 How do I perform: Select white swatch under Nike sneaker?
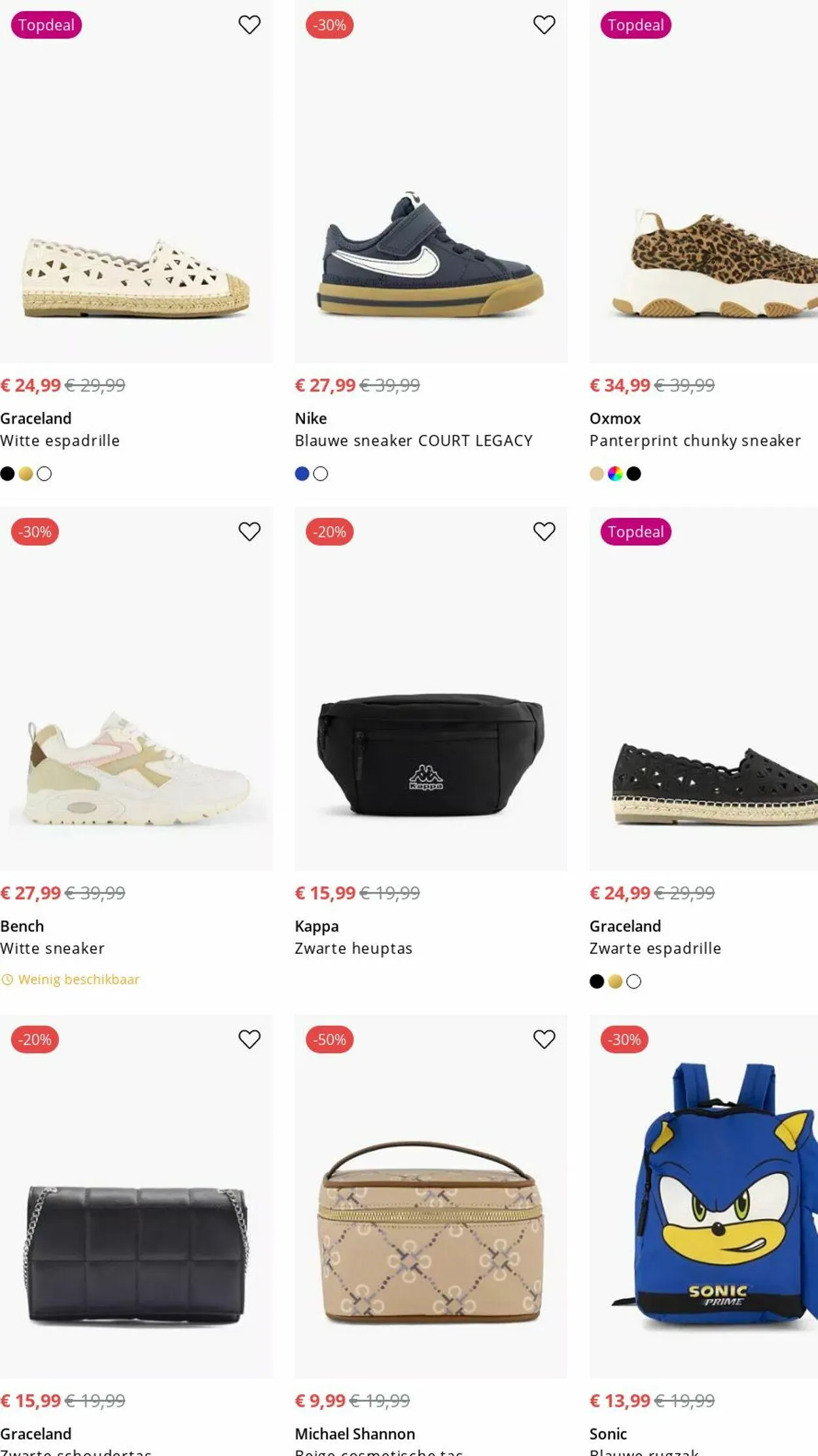point(321,474)
